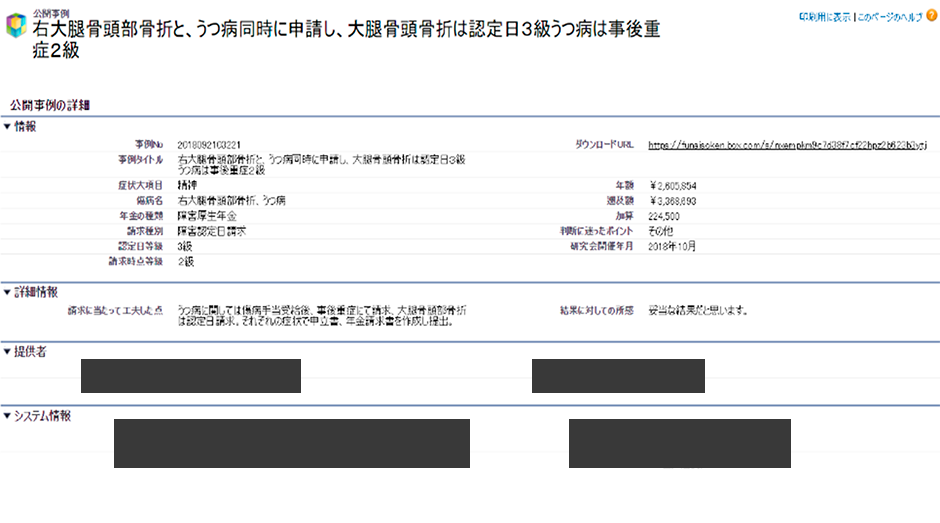The image size is (940, 523).
Task: Click the 請求に当たって工夫した点 description text
Action: point(322,315)
